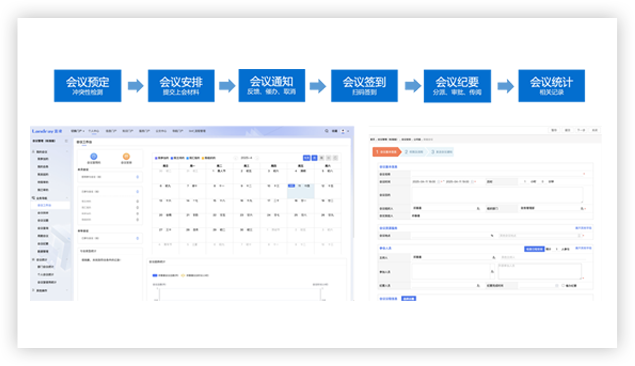Select the orange step 1 tab in form
The height and width of the screenshot is (366, 635).
click(x=387, y=152)
